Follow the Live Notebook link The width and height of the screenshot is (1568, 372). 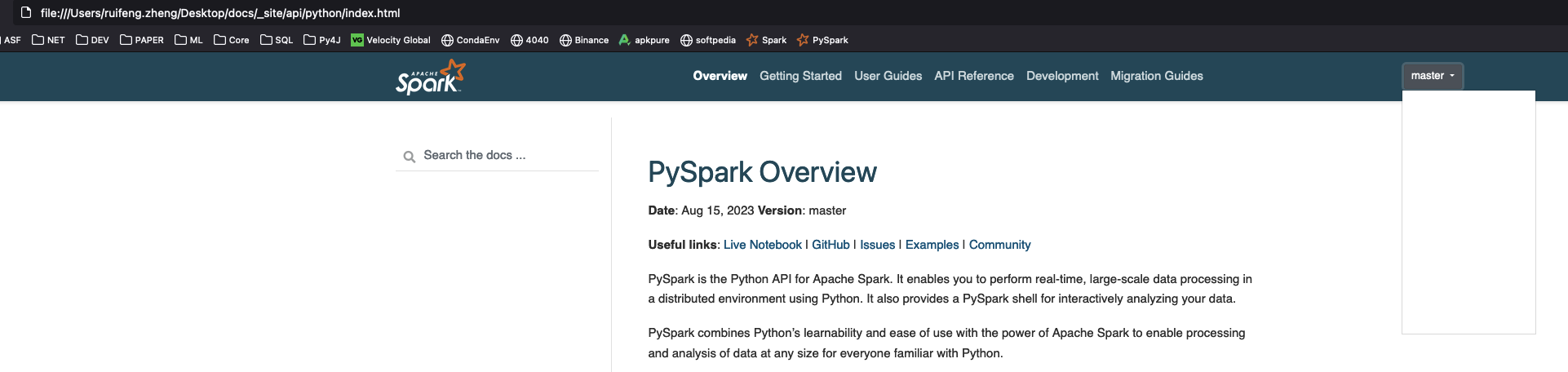(762, 245)
